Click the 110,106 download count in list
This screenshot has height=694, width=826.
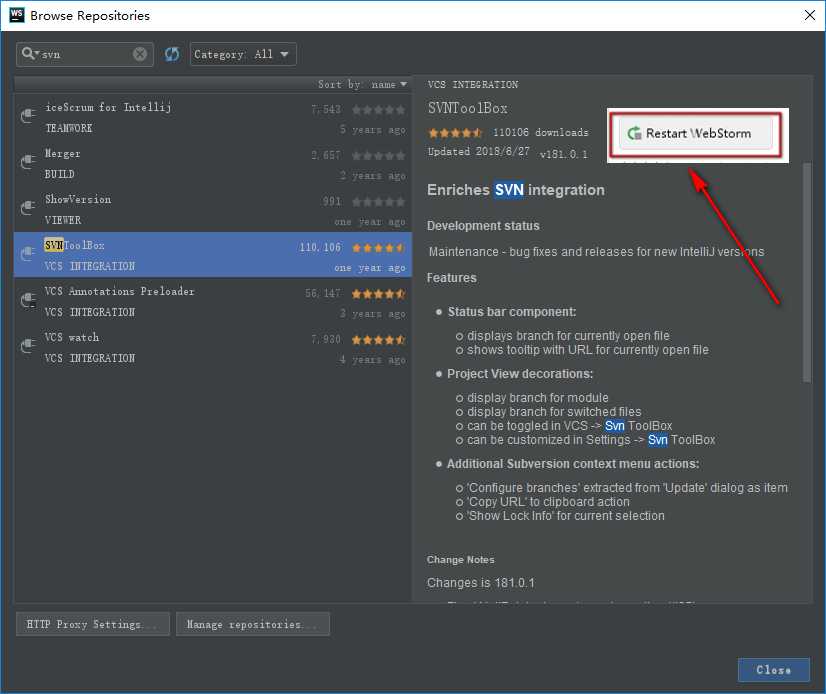click(320, 248)
